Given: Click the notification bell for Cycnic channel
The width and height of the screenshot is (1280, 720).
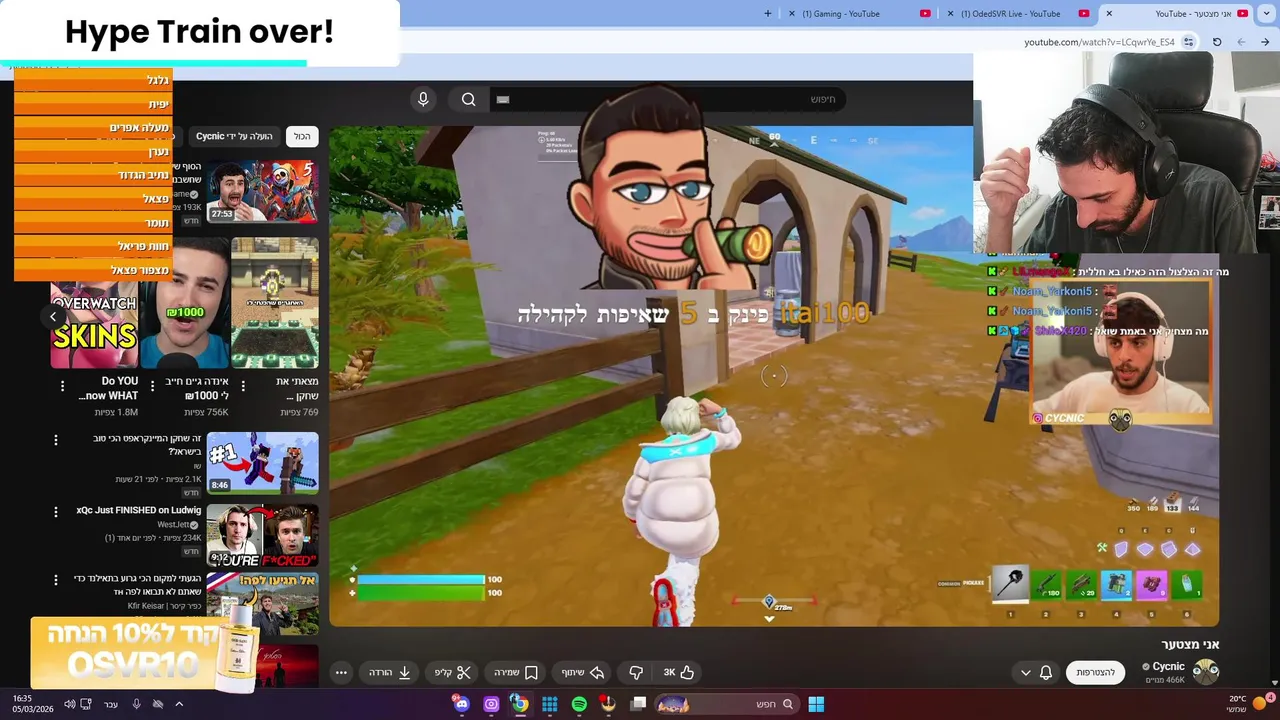Looking at the screenshot, I should 1046,673.
